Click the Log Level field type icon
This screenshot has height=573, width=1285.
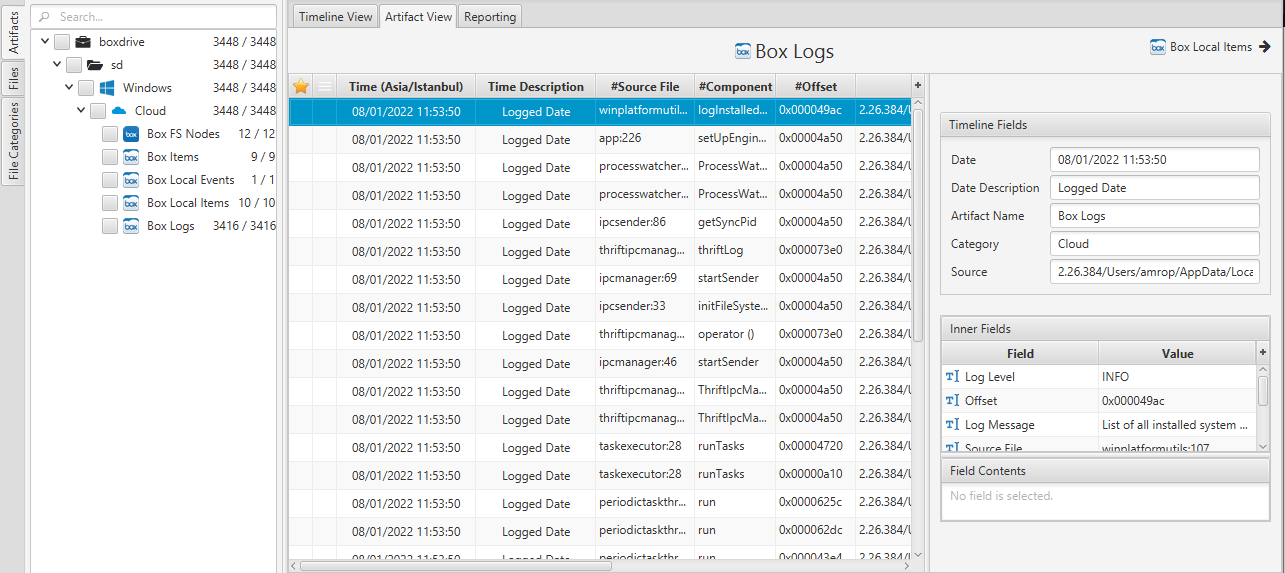click(x=952, y=377)
